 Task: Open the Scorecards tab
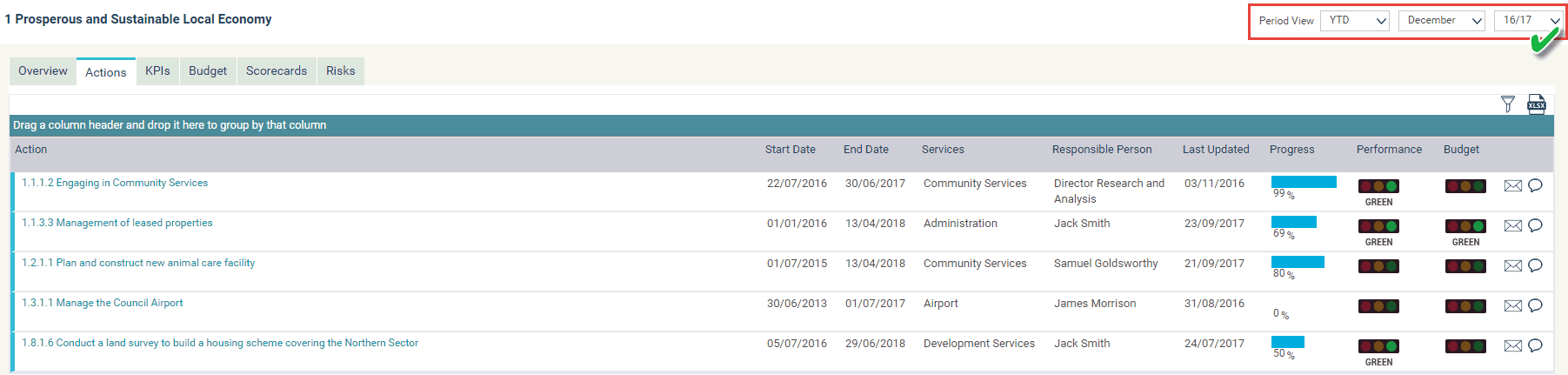pos(276,71)
